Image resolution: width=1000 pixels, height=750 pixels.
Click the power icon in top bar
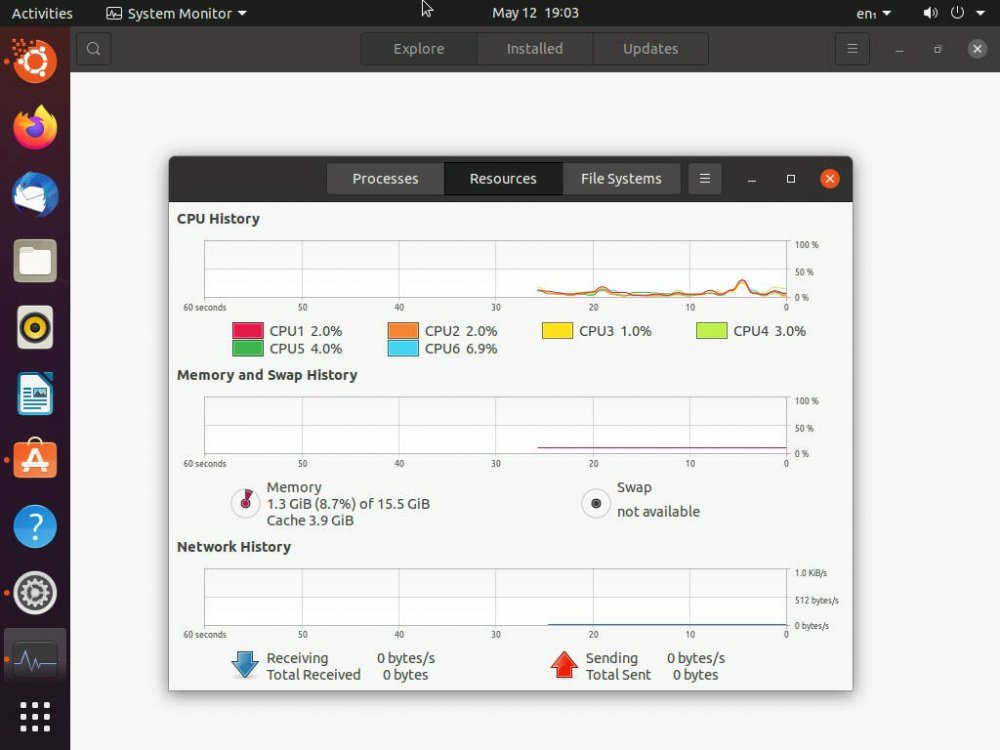tap(957, 13)
